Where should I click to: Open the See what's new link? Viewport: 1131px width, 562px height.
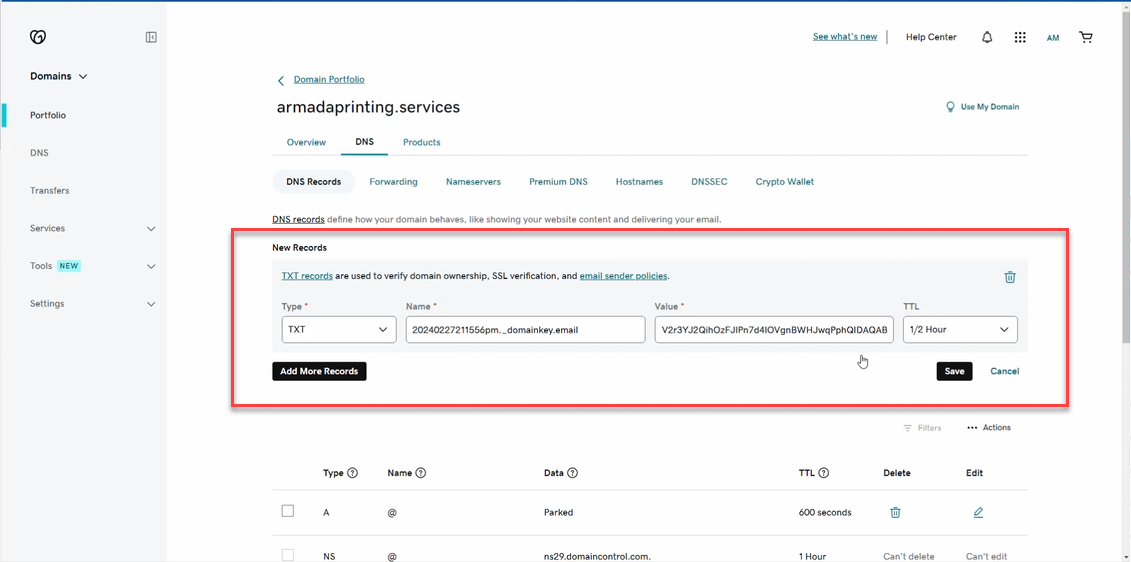coord(845,37)
